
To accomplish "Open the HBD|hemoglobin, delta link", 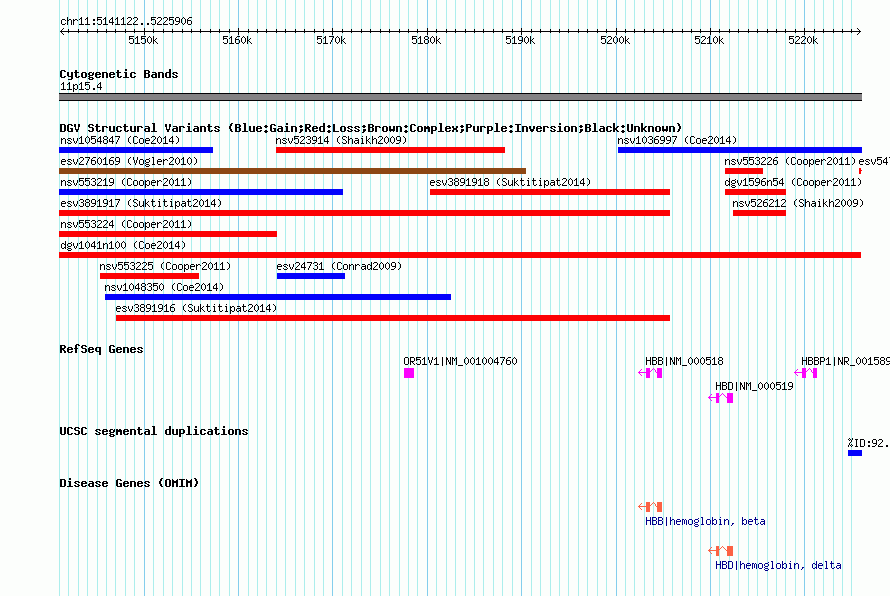I will [x=778, y=565].
